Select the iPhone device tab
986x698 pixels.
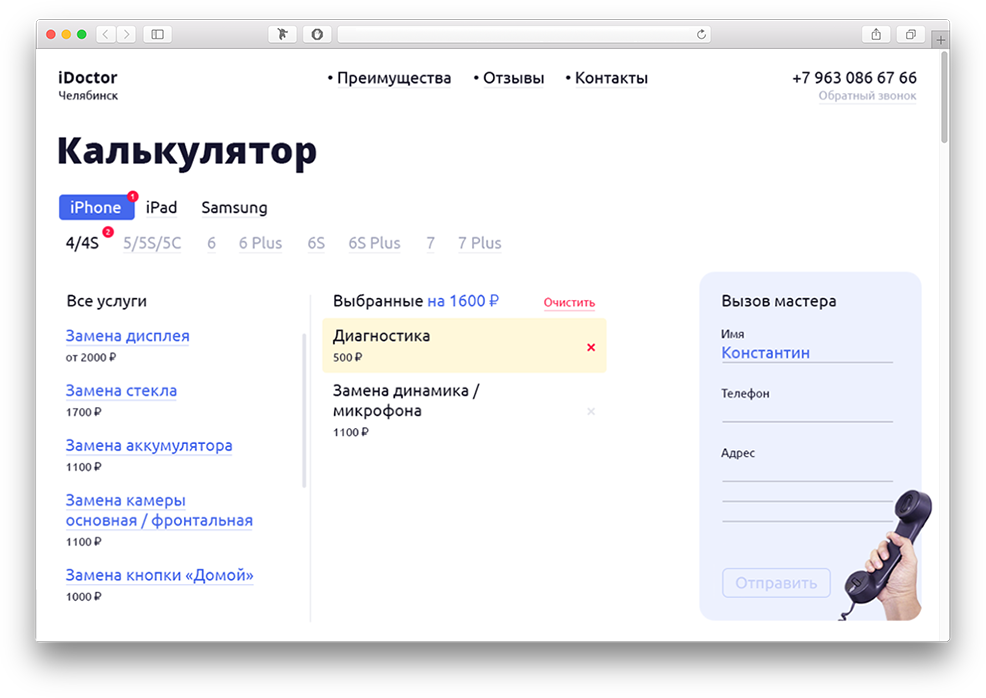point(96,207)
